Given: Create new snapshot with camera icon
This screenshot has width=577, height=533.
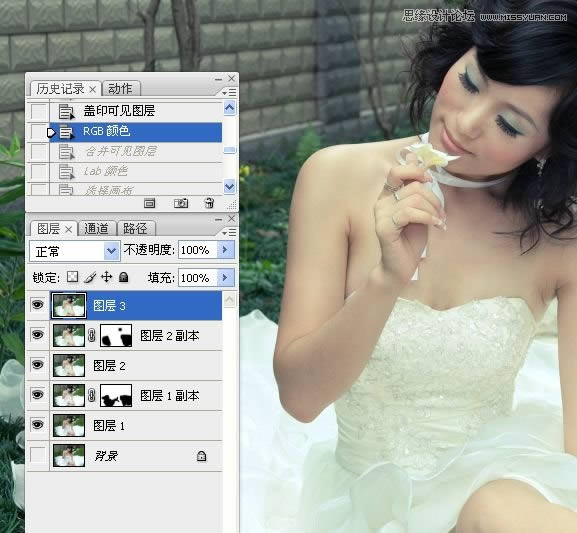Looking at the screenshot, I should click(x=181, y=203).
